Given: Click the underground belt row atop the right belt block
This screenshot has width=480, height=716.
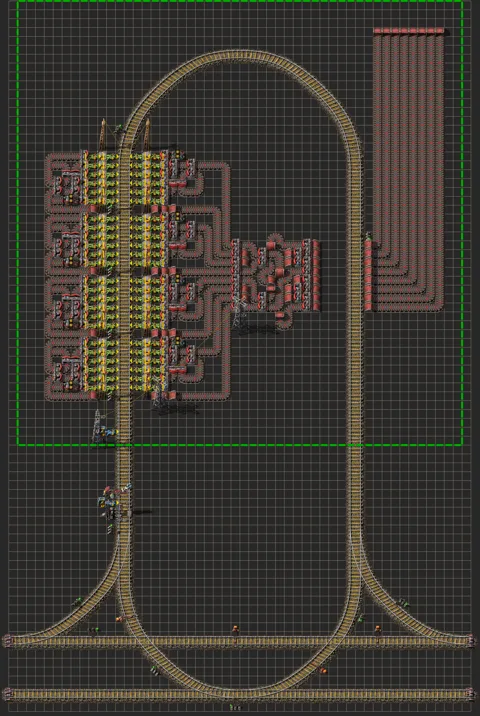Looking at the screenshot, I should [x=408, y=31].
